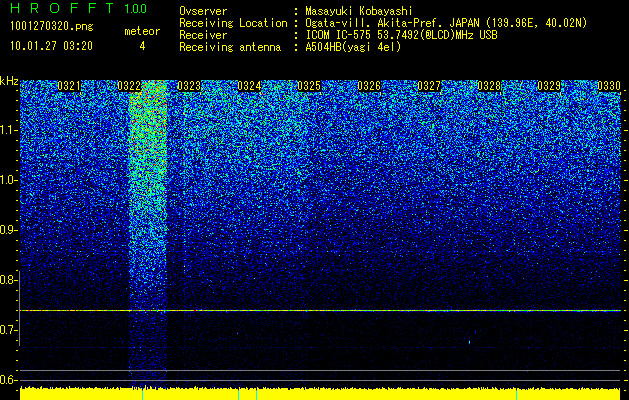Click the 0328 time marker
This screenshot has height=400, width=629.
point(489,86)
